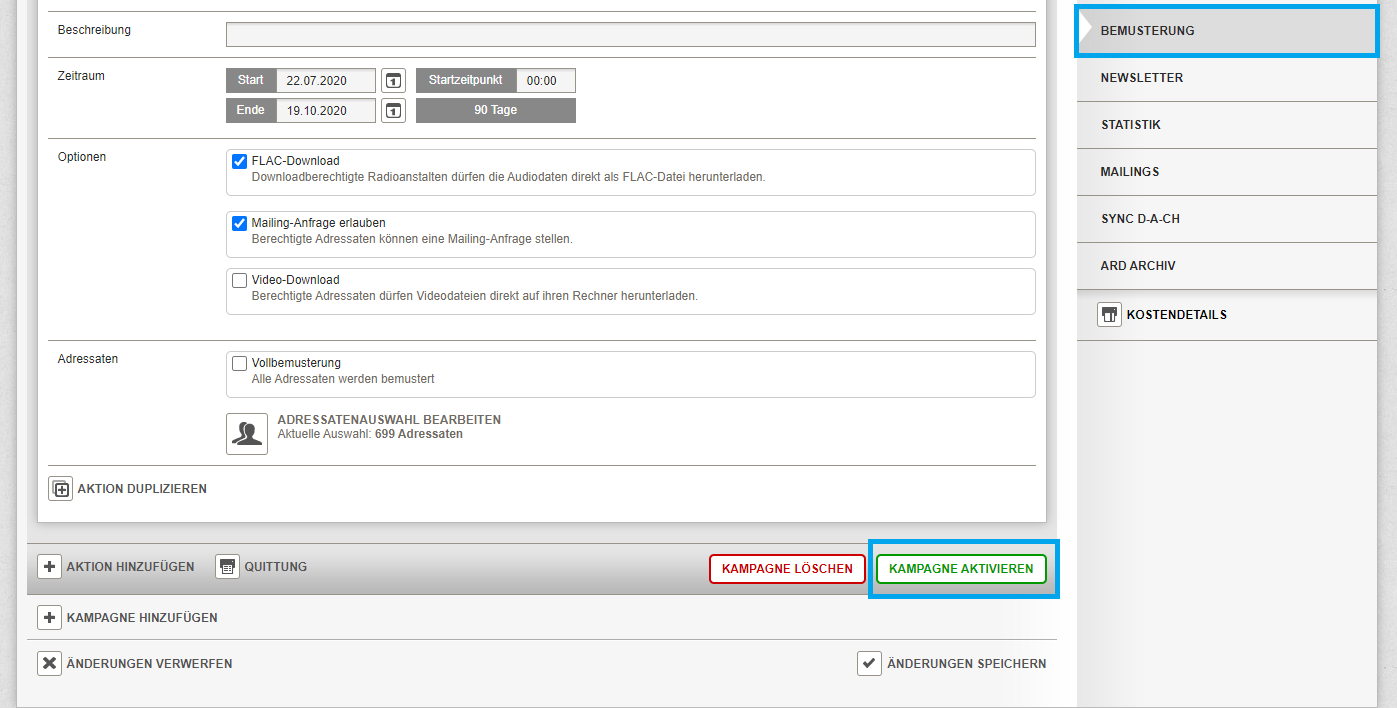Click the Kampagne hinzufügen label
Viewport: 1397px width, 708px height.
click(142, 618)
